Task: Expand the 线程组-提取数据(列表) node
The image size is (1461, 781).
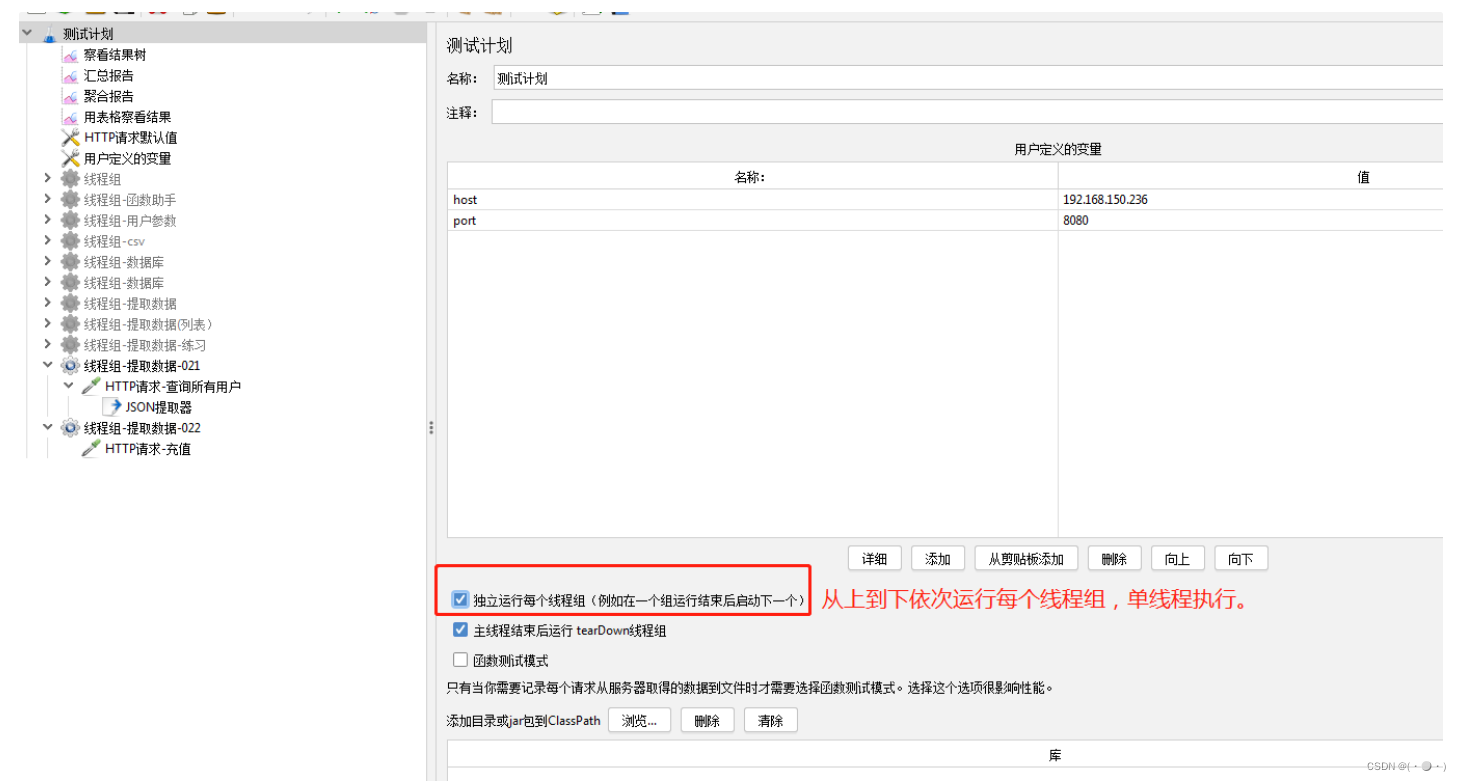Action: [47, 323]
